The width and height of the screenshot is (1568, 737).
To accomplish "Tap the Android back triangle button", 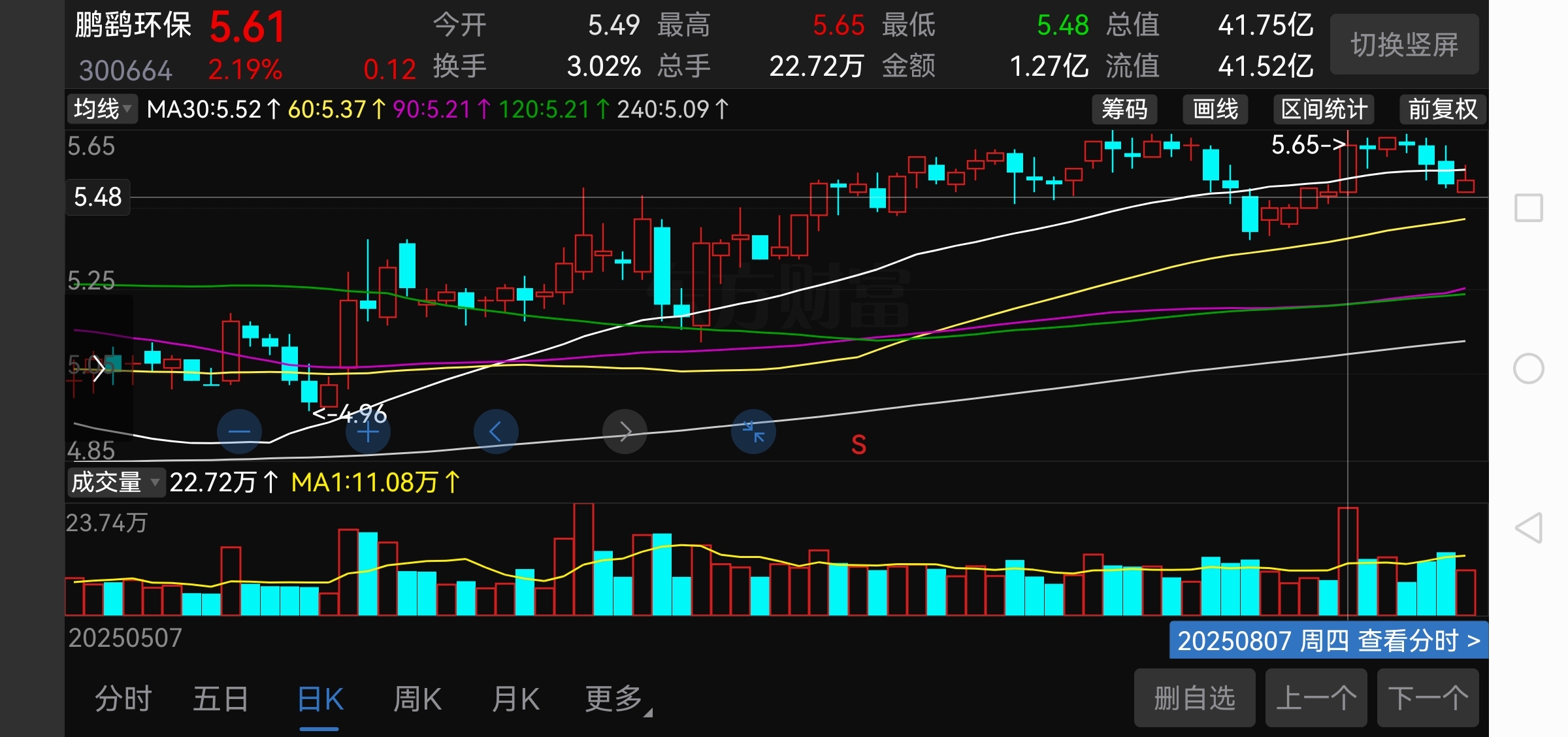I will pyautogui.click(x=1528, y=528).
